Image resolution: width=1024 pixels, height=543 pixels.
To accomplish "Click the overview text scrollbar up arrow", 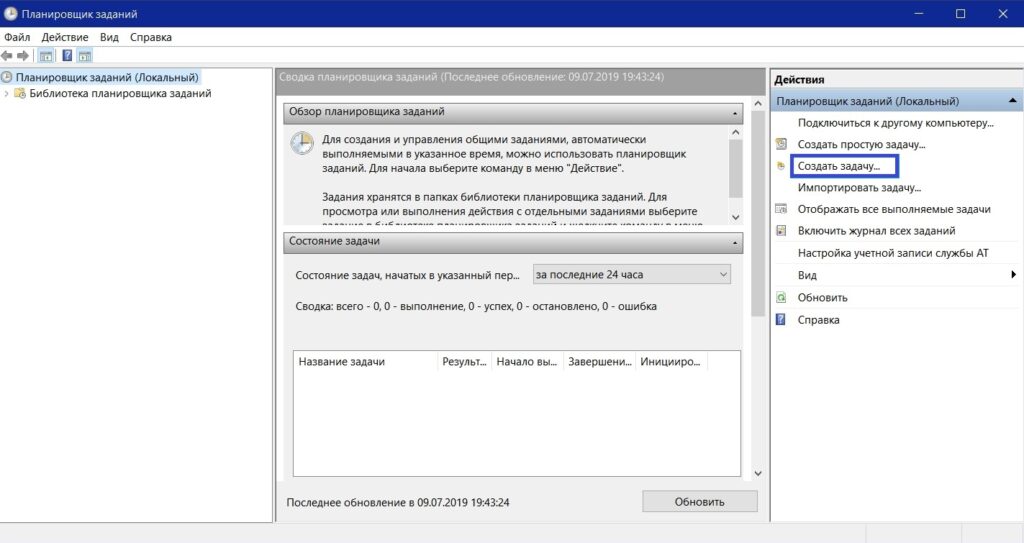I will point(735,132).
